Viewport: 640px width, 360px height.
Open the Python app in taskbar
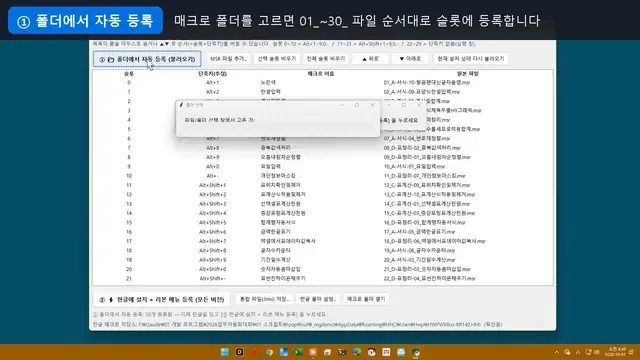416,352
